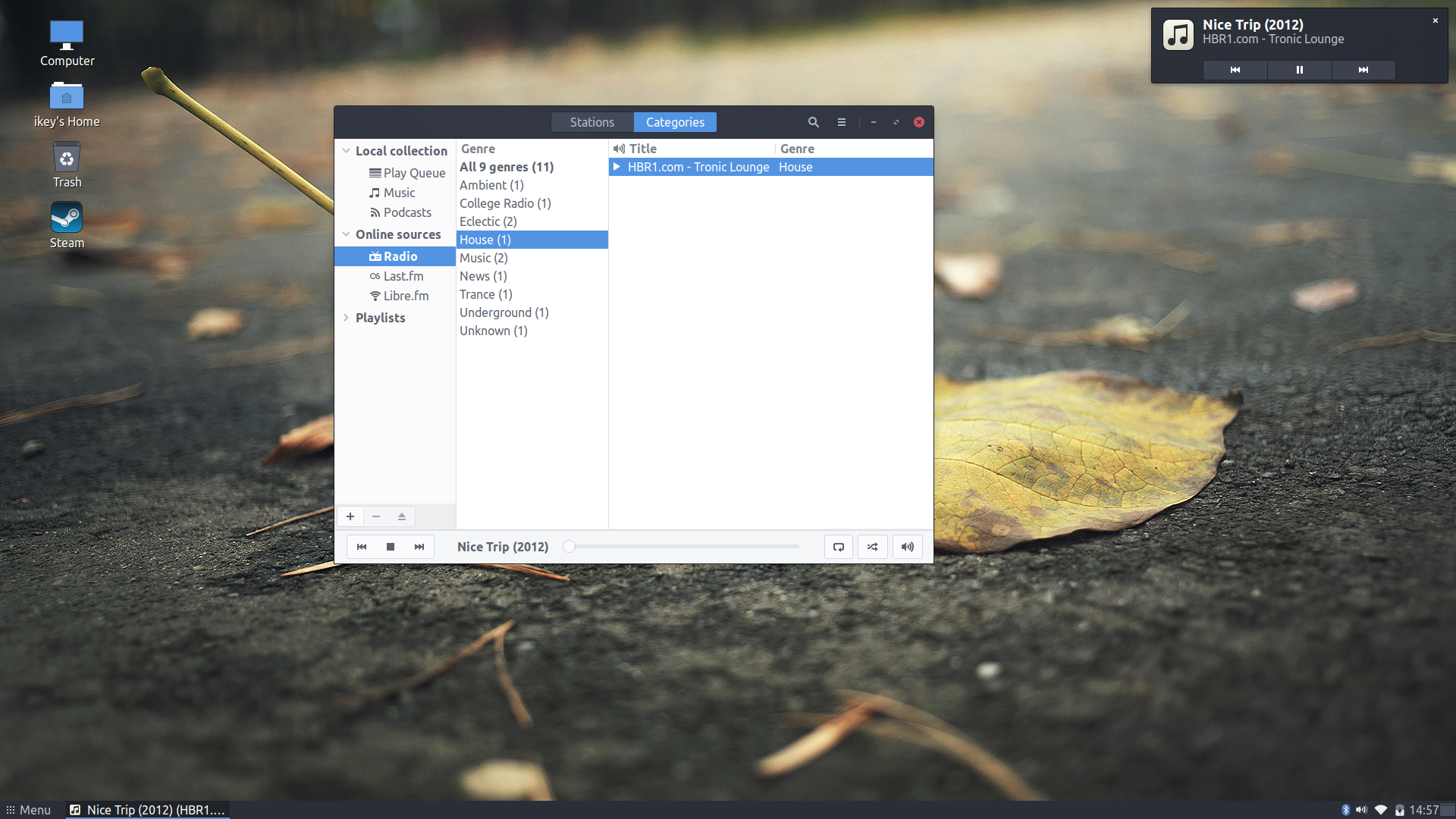The image size is (1456, 819).
Task: Select the 'Music (2)' genre
Action: (x=532, y=258)
